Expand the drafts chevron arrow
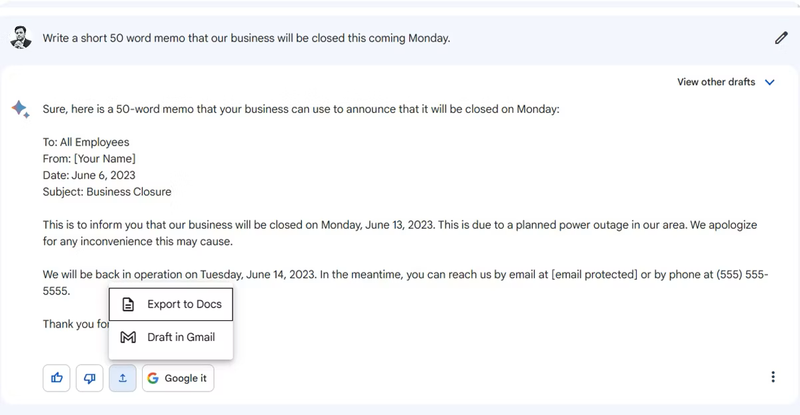Screen dimensions: 800x415 tap(769, 82)
